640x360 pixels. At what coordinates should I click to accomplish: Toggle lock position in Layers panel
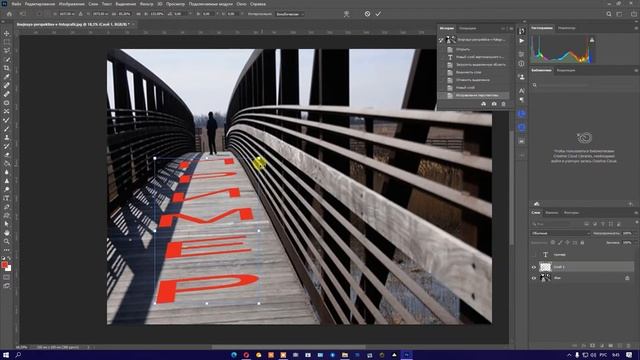(567, 242)
